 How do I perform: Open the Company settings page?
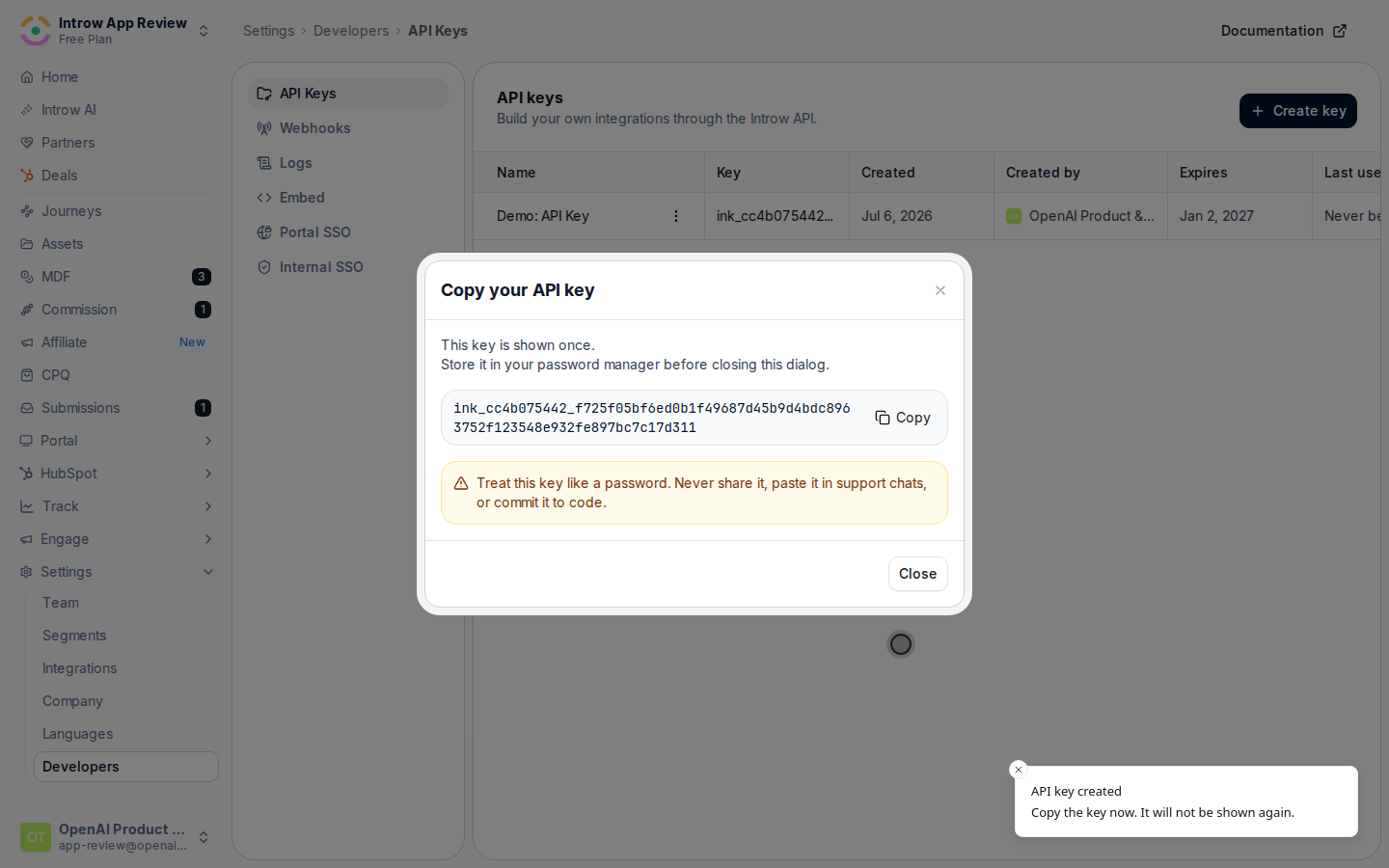point(72,701)
